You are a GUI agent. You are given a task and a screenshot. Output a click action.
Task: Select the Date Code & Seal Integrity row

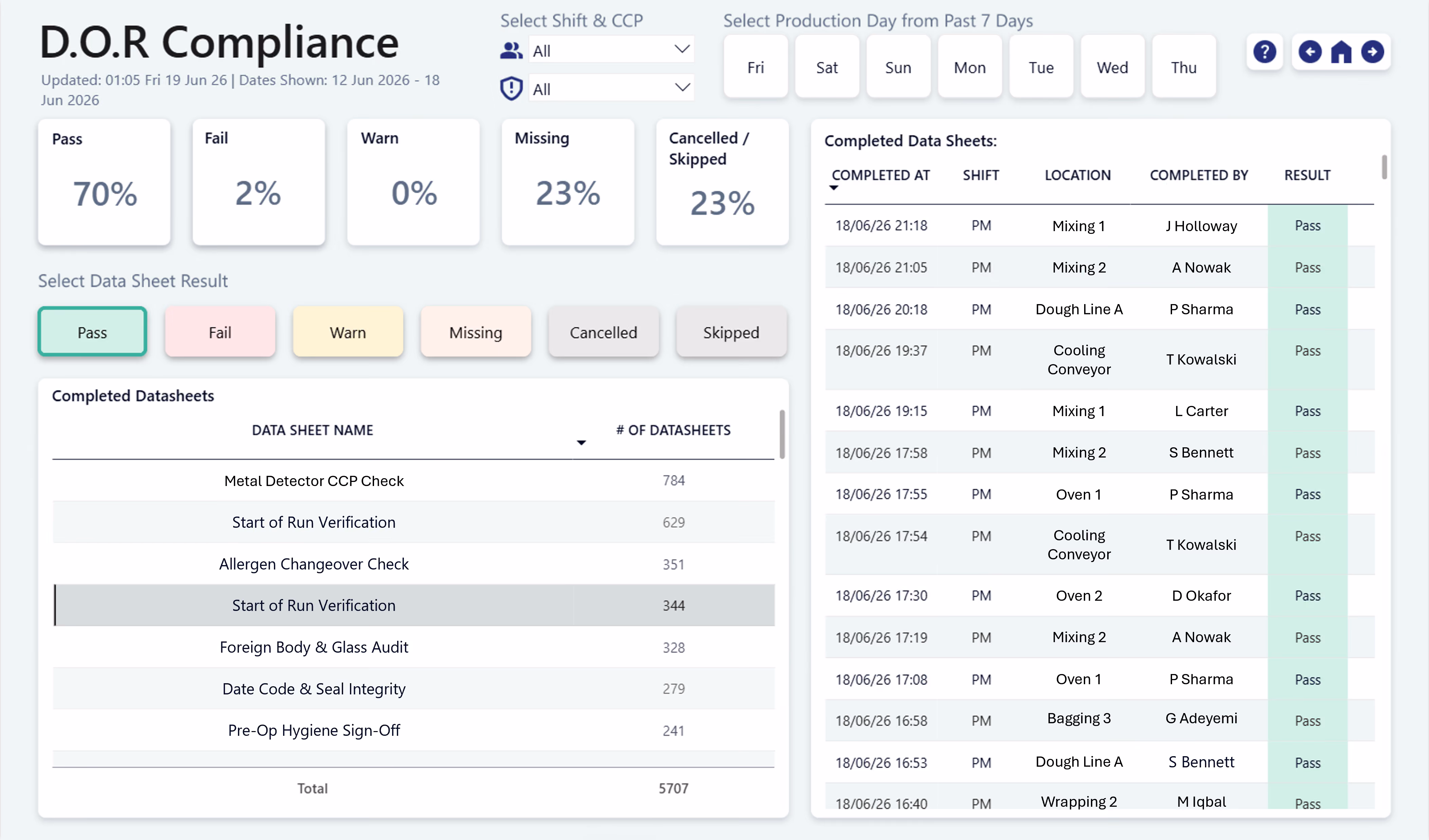coord(414,689)
